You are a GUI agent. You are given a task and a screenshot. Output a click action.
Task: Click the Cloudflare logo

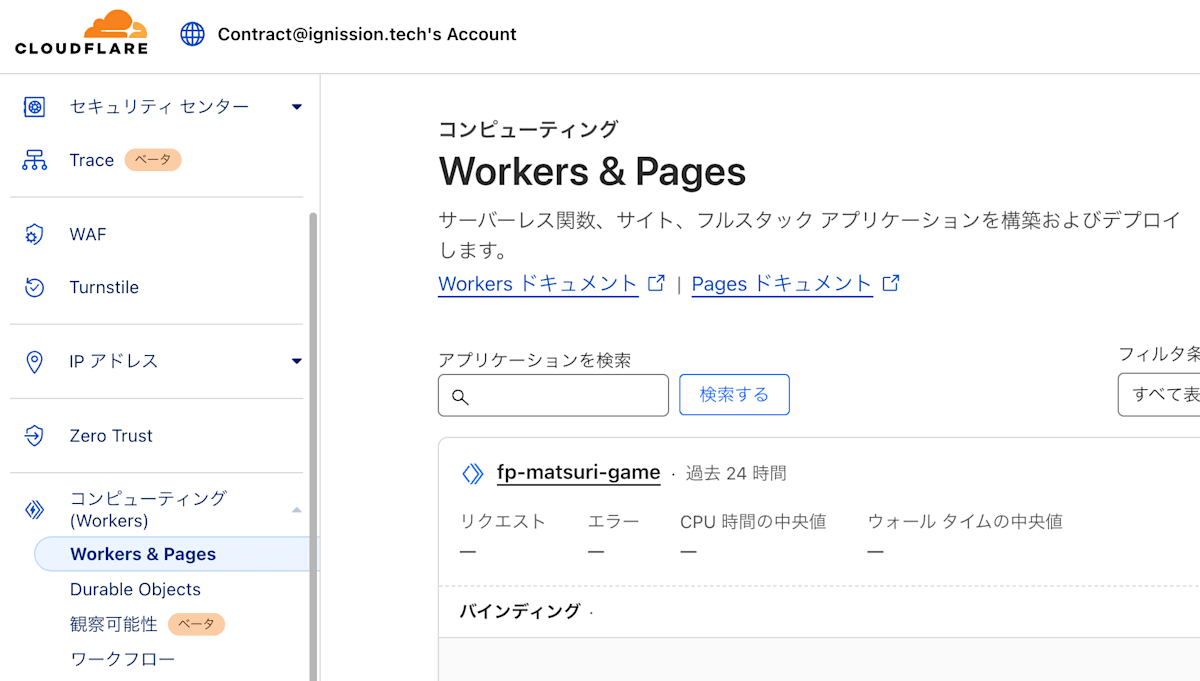point(82,34)
